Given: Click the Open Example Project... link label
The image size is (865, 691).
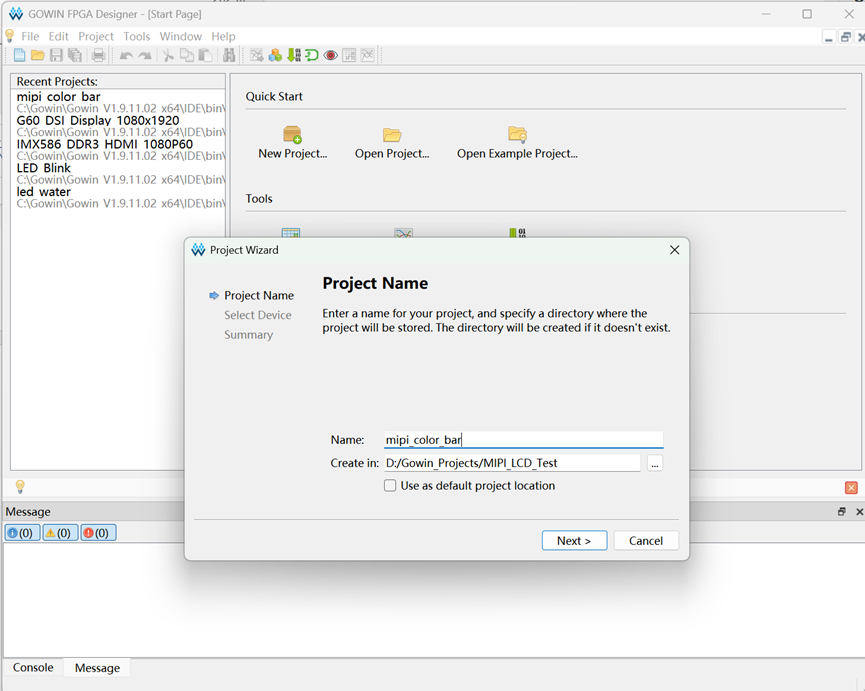Looking at the screenshot, I should (517, 154).
